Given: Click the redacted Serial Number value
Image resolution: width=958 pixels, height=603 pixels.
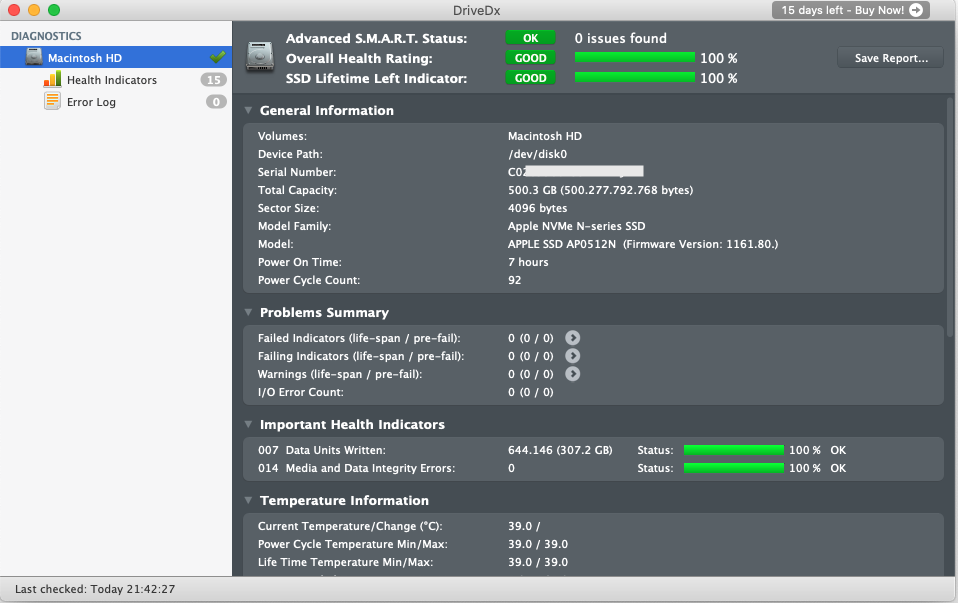Looking at the screenshot, I should tap(576, 172).
